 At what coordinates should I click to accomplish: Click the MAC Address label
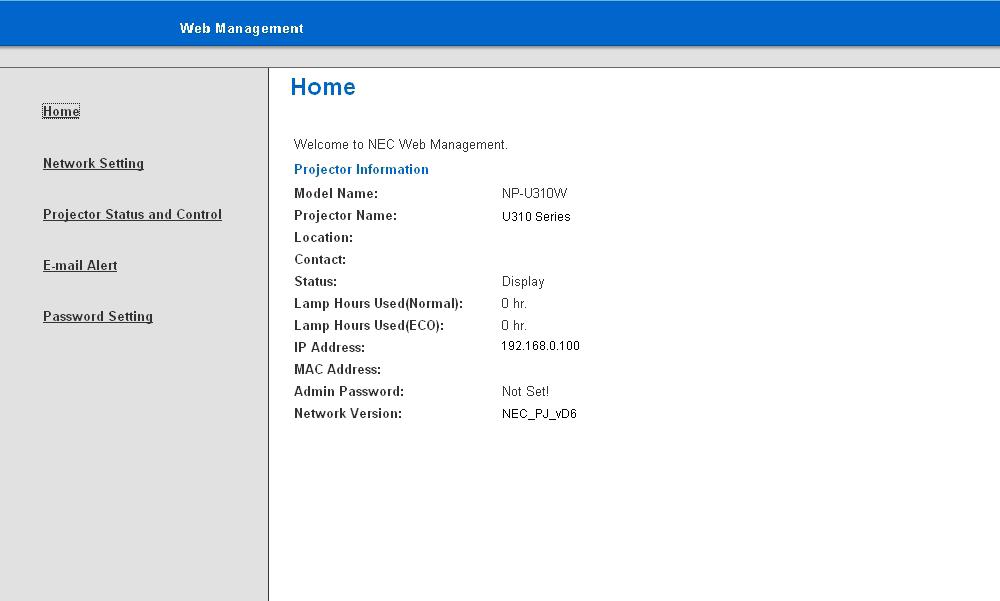337,369
